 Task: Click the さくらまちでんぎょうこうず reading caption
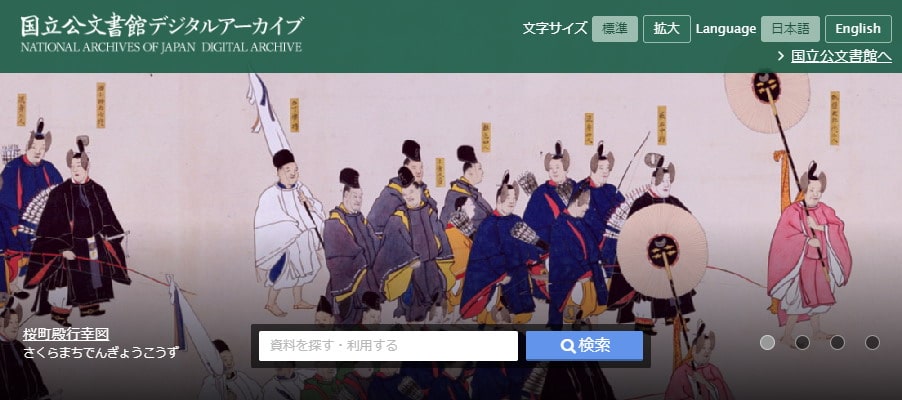coord(101,352)
